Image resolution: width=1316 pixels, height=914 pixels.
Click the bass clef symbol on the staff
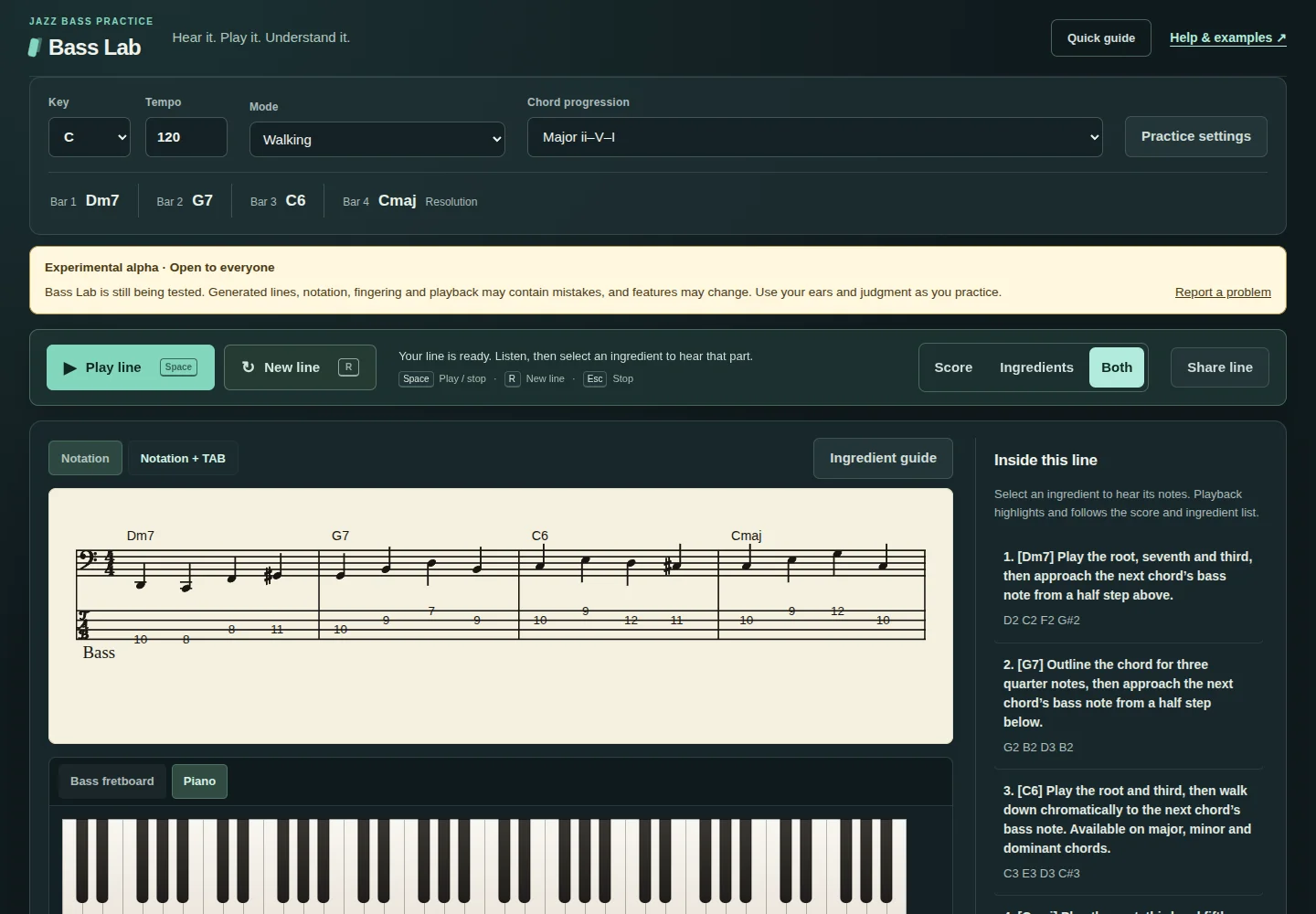[88, 560]
